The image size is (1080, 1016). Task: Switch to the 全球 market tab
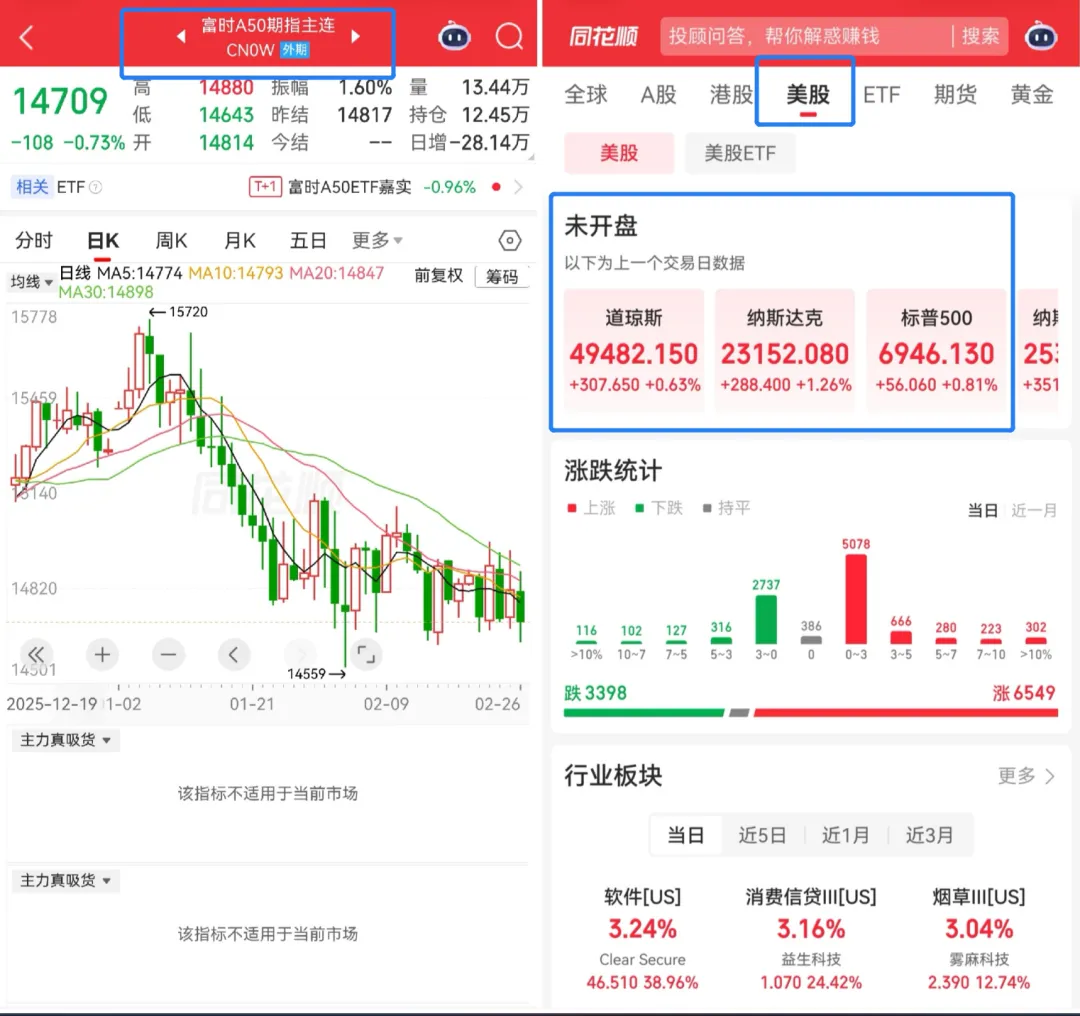[585, 94]
